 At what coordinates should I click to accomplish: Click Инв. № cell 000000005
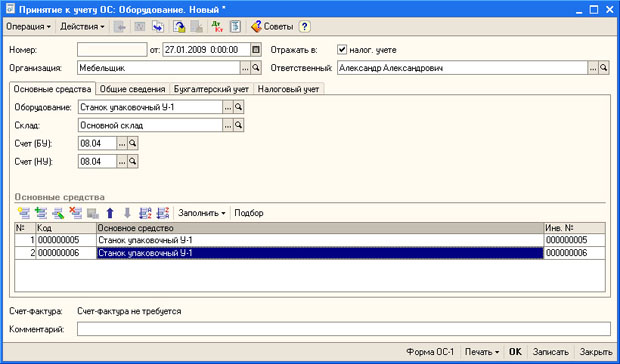575,240
